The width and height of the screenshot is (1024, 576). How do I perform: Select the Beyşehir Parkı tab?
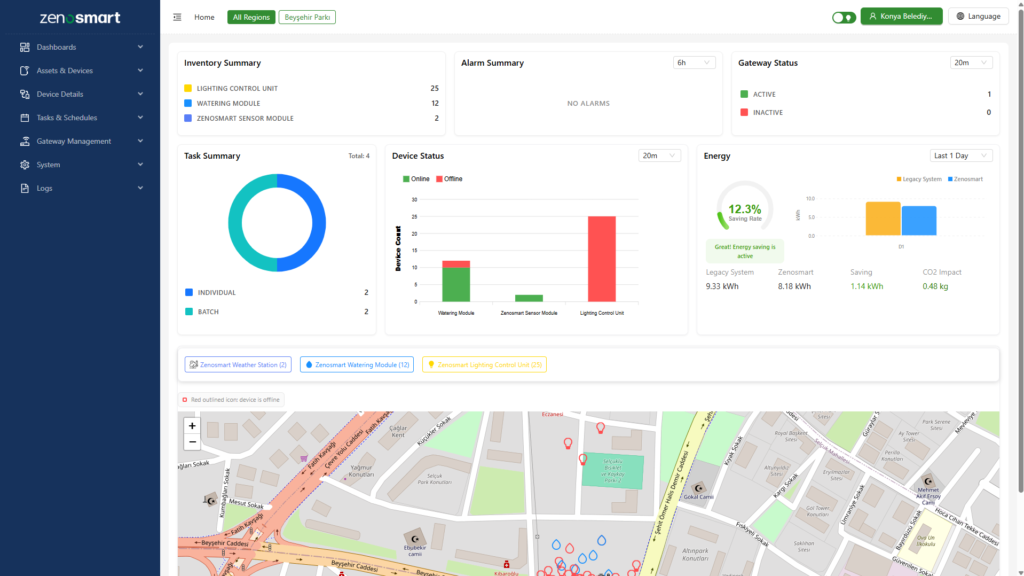[x=307, y=17]
